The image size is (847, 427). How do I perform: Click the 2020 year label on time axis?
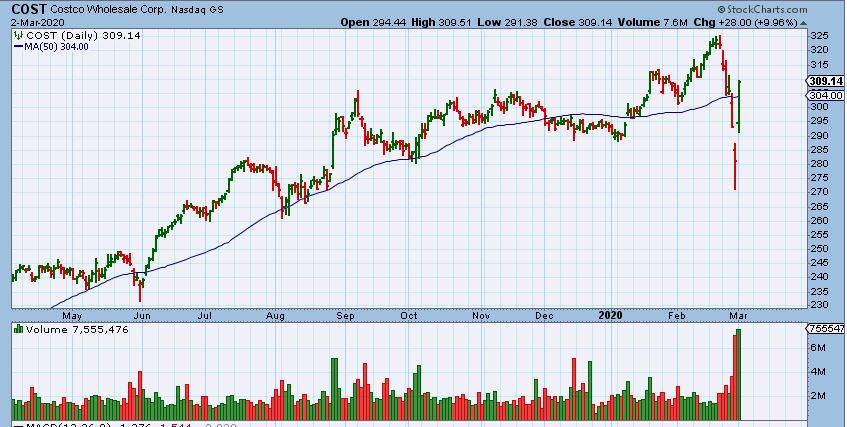point(611,315)
